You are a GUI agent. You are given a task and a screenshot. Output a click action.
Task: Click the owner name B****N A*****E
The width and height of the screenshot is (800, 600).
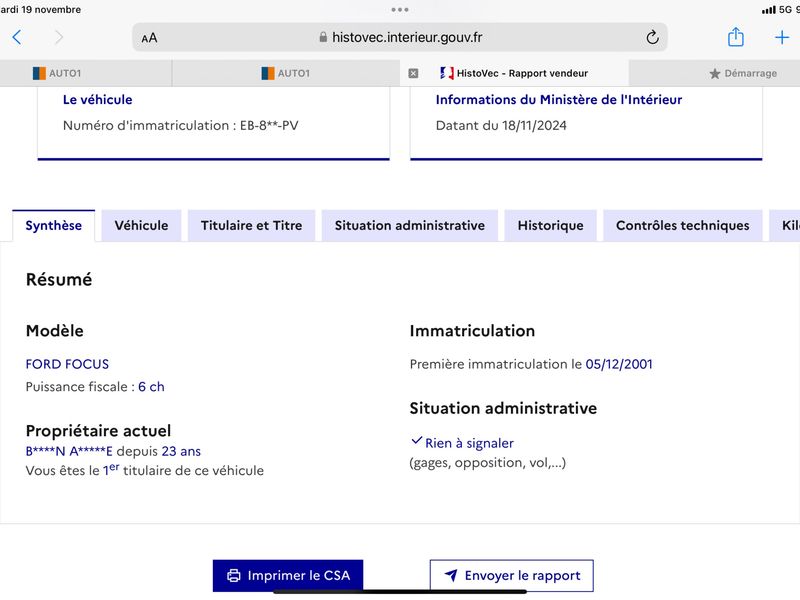click(69, 452)
